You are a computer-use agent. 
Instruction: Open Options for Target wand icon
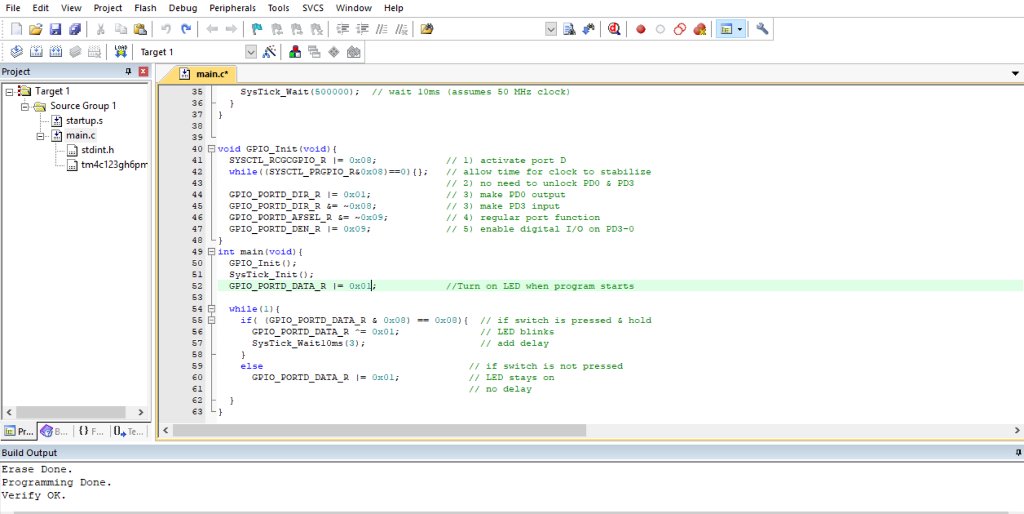pos(269,51)
